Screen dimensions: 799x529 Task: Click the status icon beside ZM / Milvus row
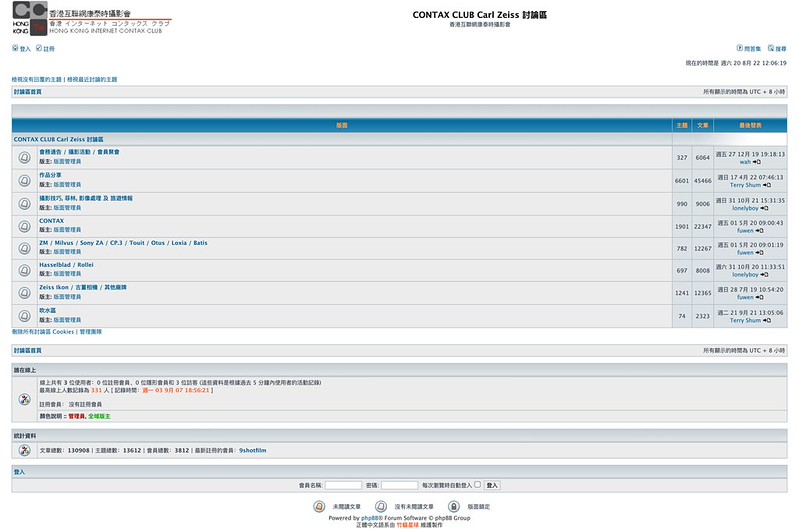(x=24, y=248)
